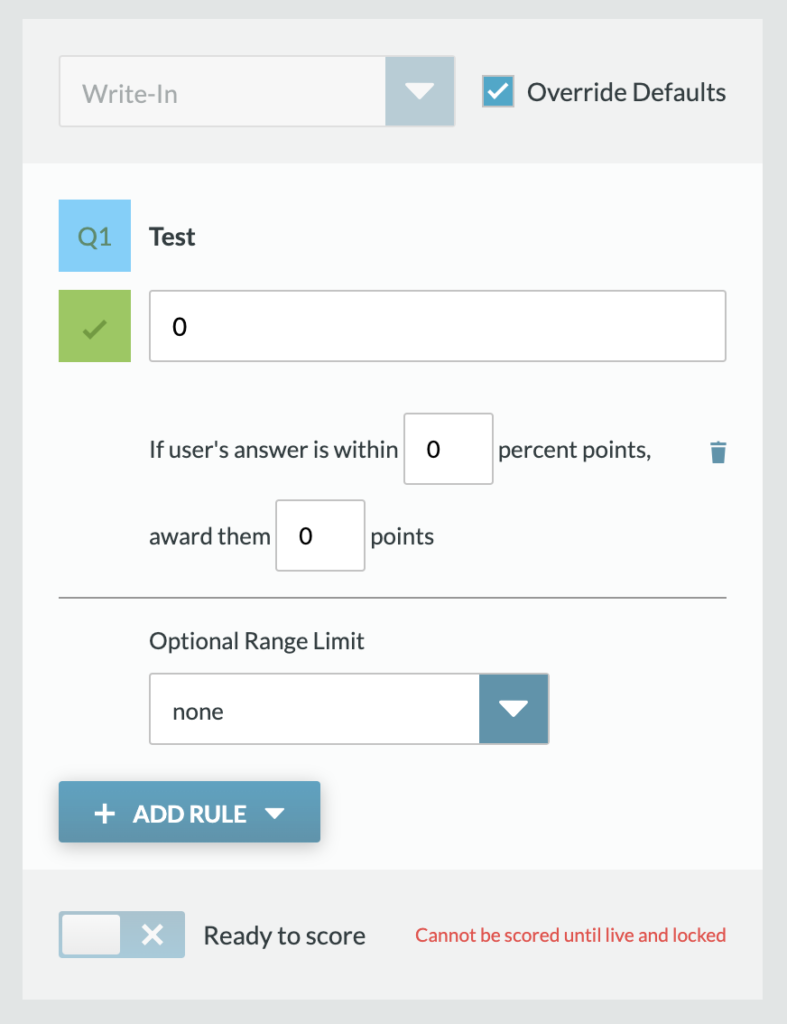Enable the Ready to score switch
This screenshot has height=1024, width=787.
pos(122,935)
